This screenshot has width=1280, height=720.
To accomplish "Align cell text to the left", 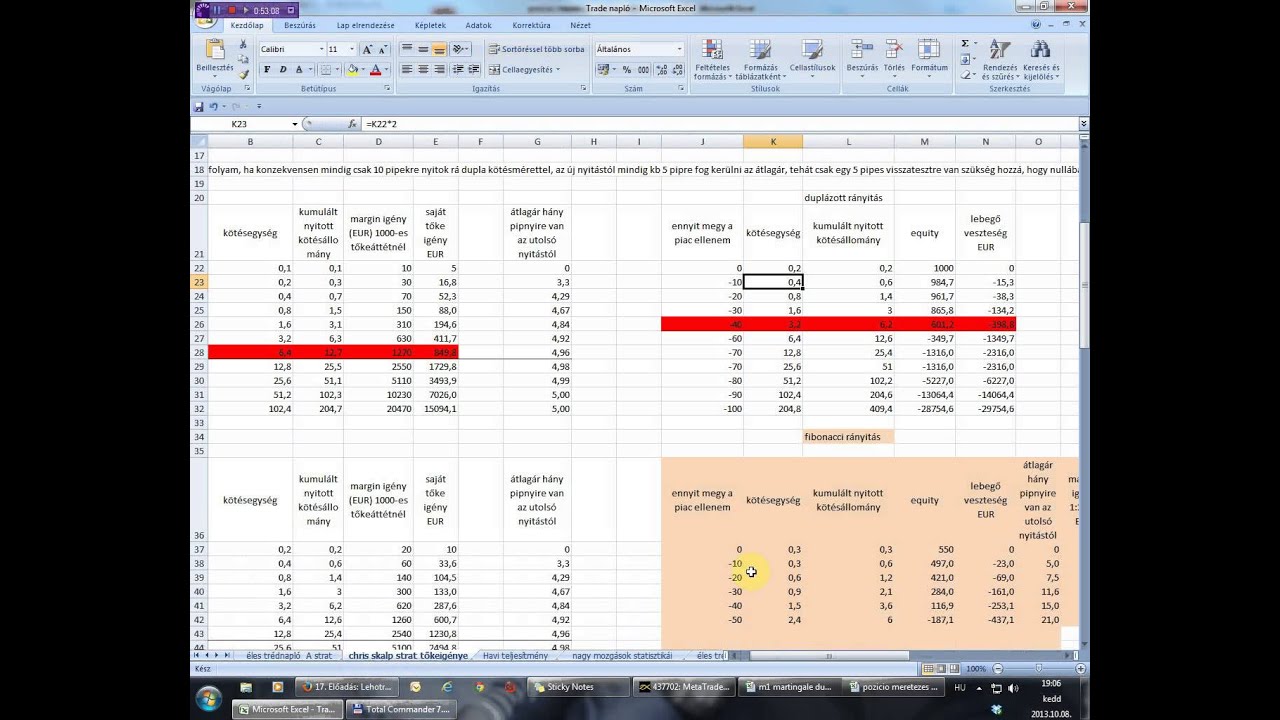I will point(407,70).
